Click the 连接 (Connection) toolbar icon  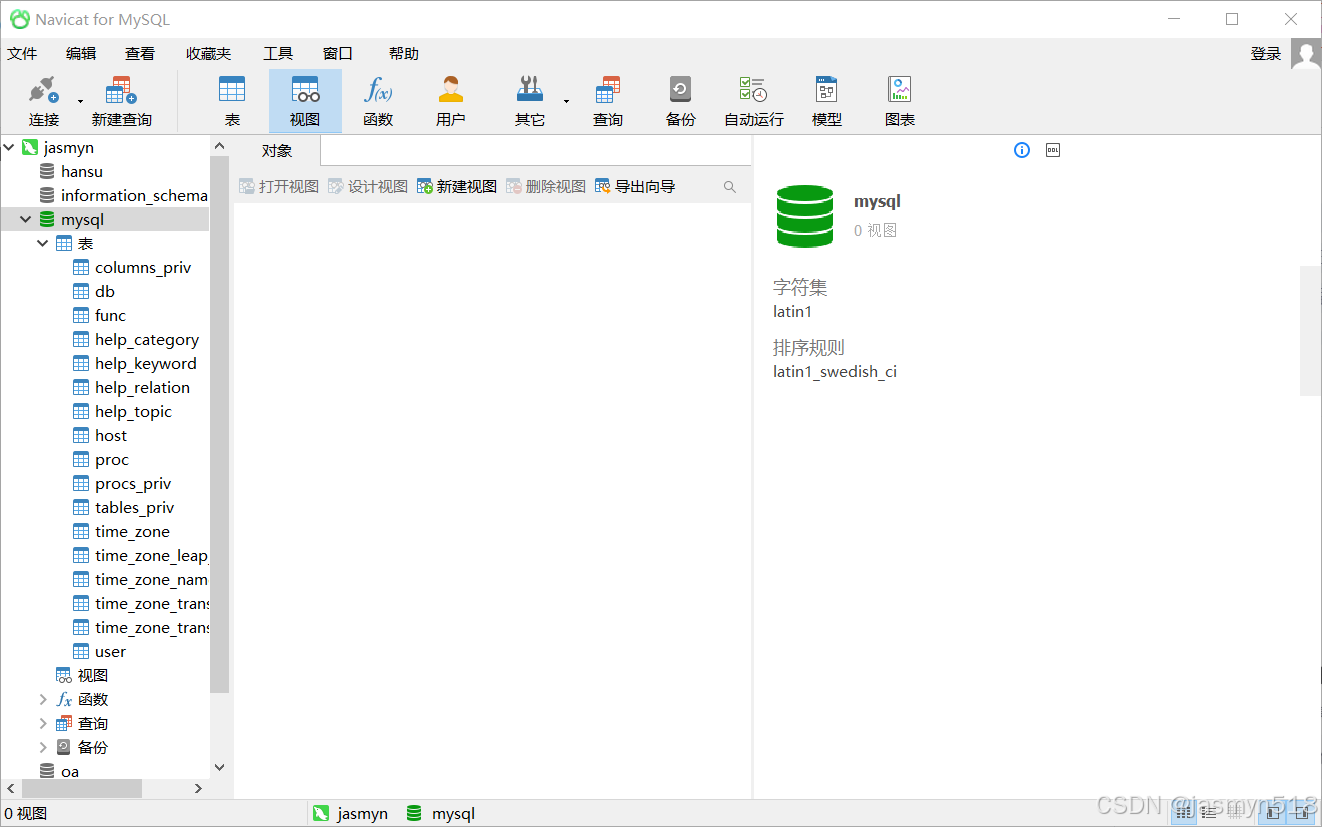click(x=44, y=101)
